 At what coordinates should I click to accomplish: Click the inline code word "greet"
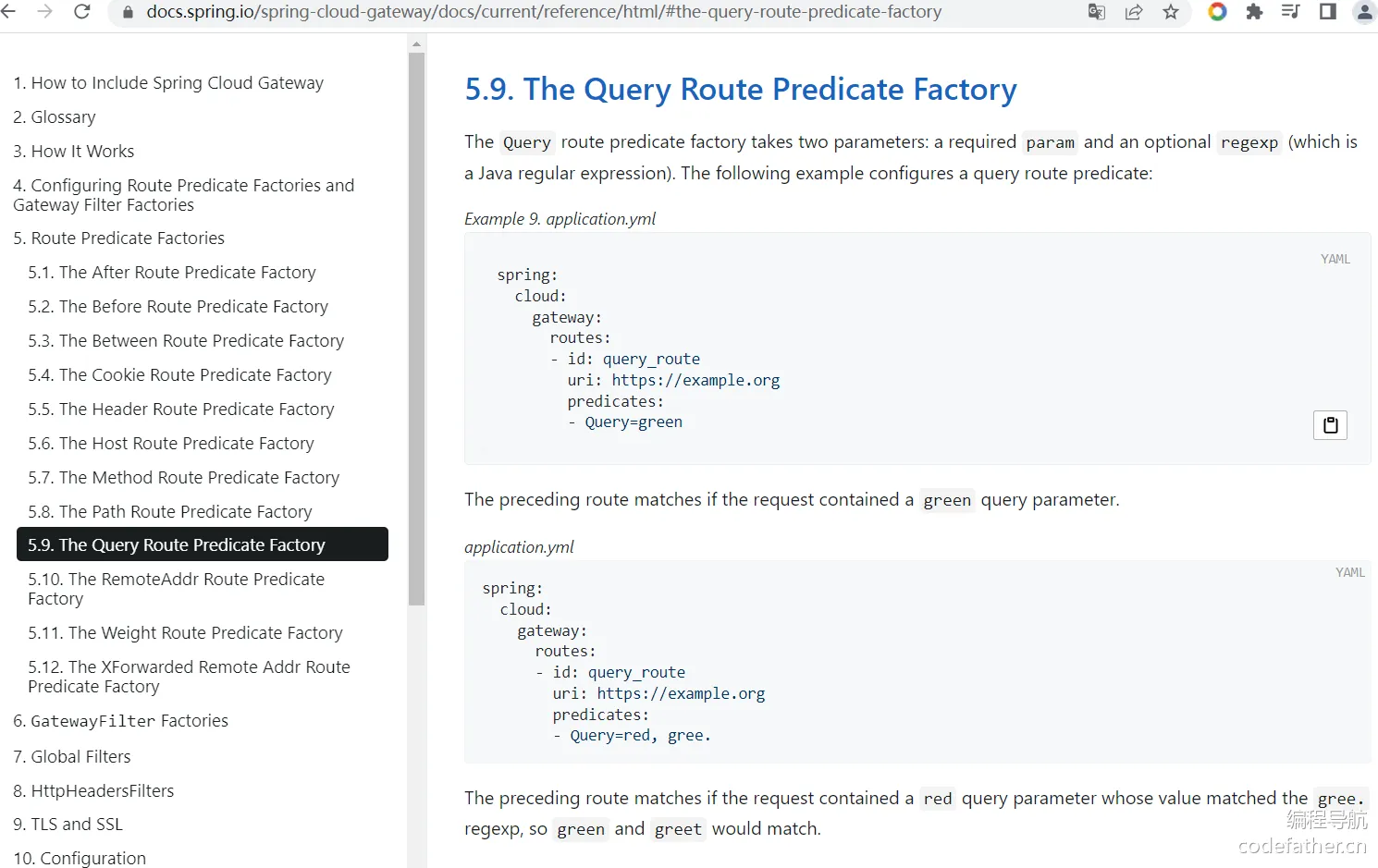[x=678, y=829]
